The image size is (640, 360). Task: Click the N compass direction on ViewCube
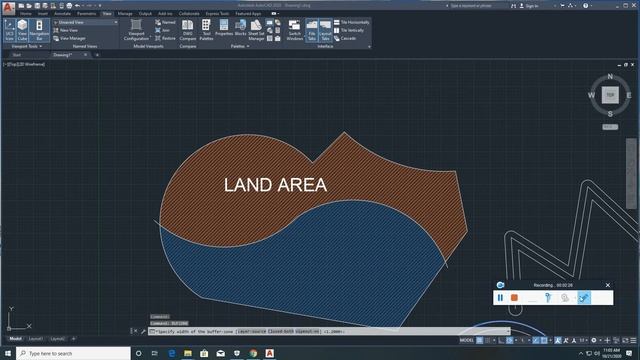(610, 77)
